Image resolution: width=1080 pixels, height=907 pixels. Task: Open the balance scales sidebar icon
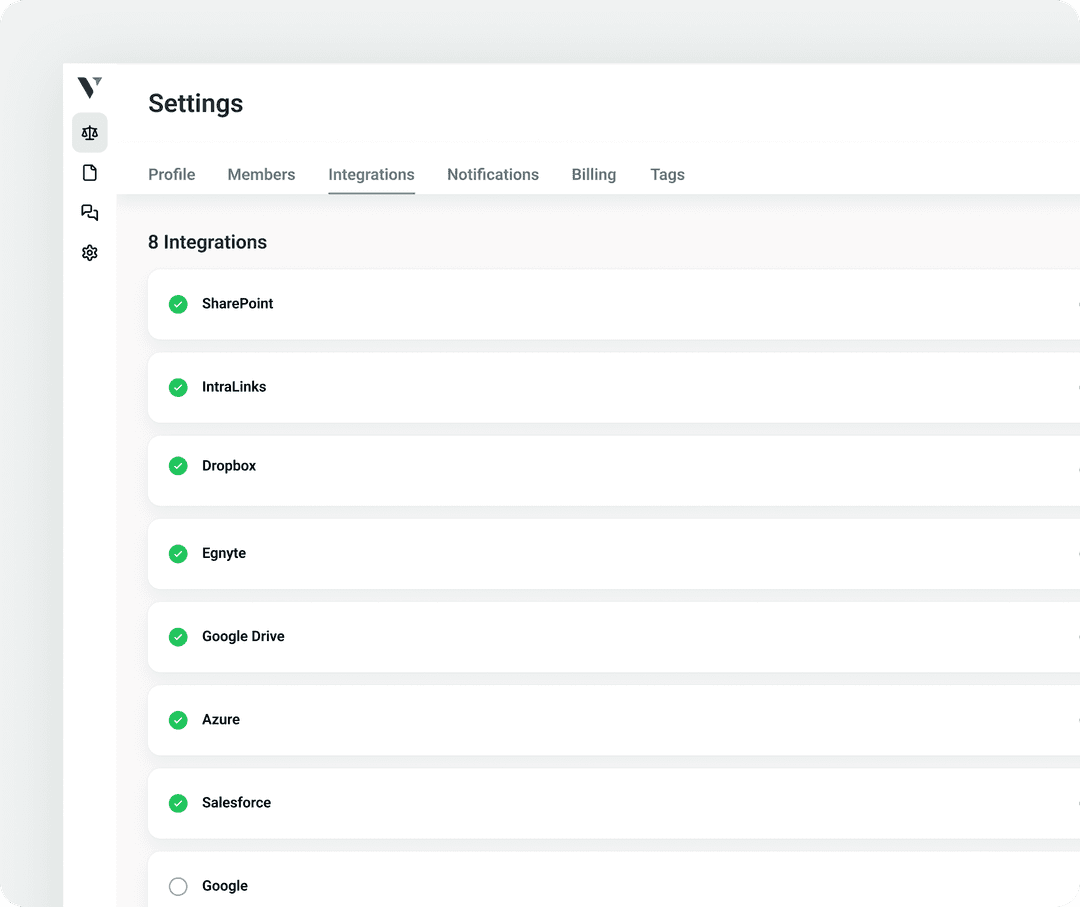(90, 133)
